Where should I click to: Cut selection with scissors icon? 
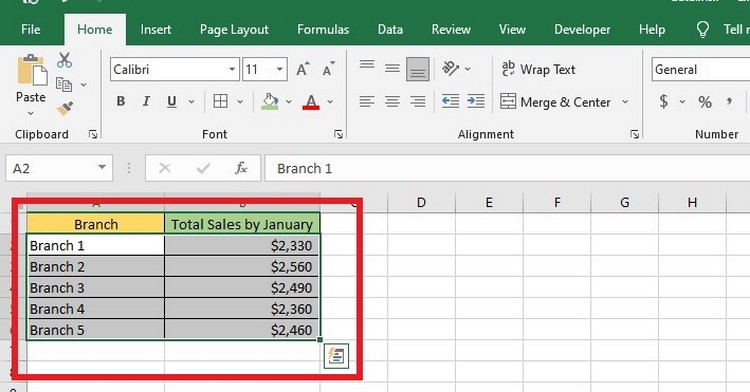point(64,60)
